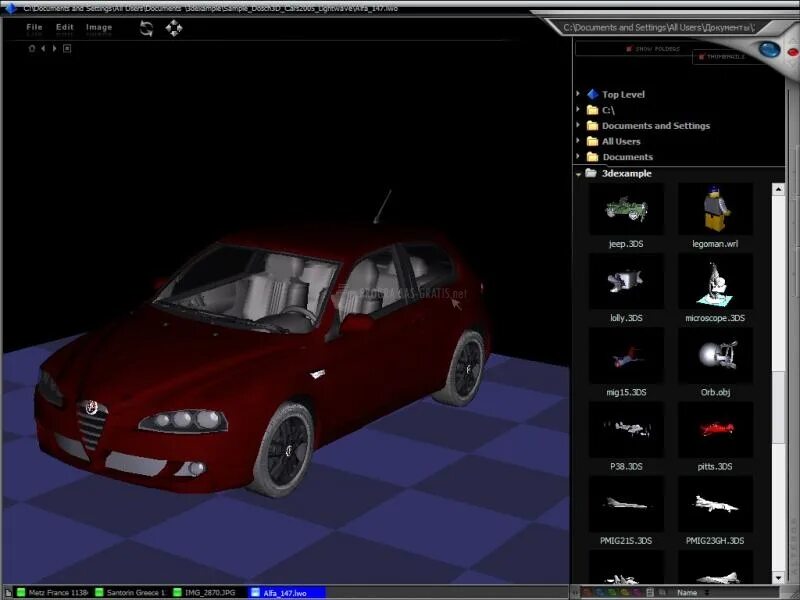Switch to the Santorin Greece tab
Screen dimensions: 800x600
(x=131, y=592)
